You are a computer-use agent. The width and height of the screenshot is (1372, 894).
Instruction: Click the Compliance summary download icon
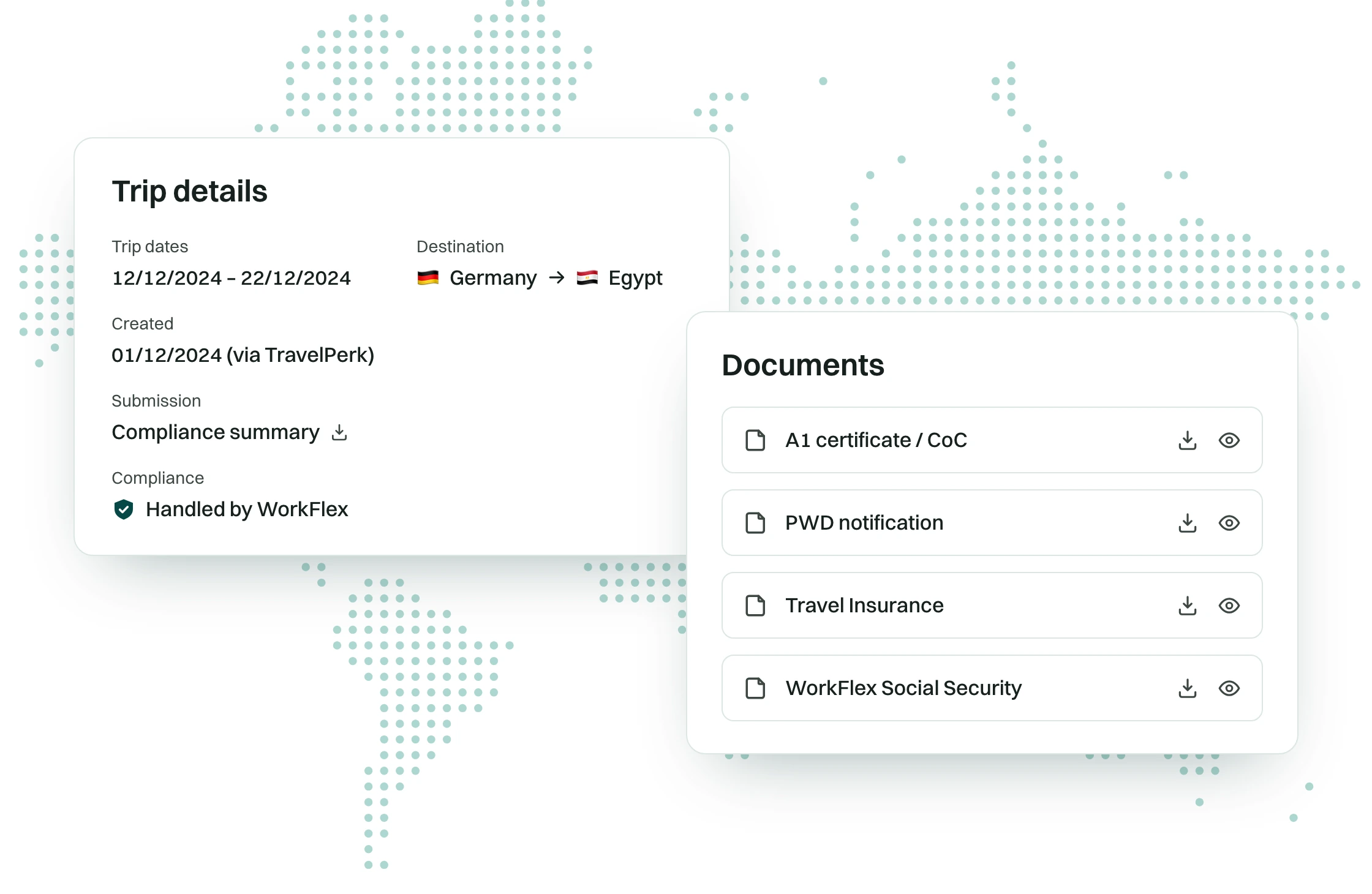coord(339,433)
